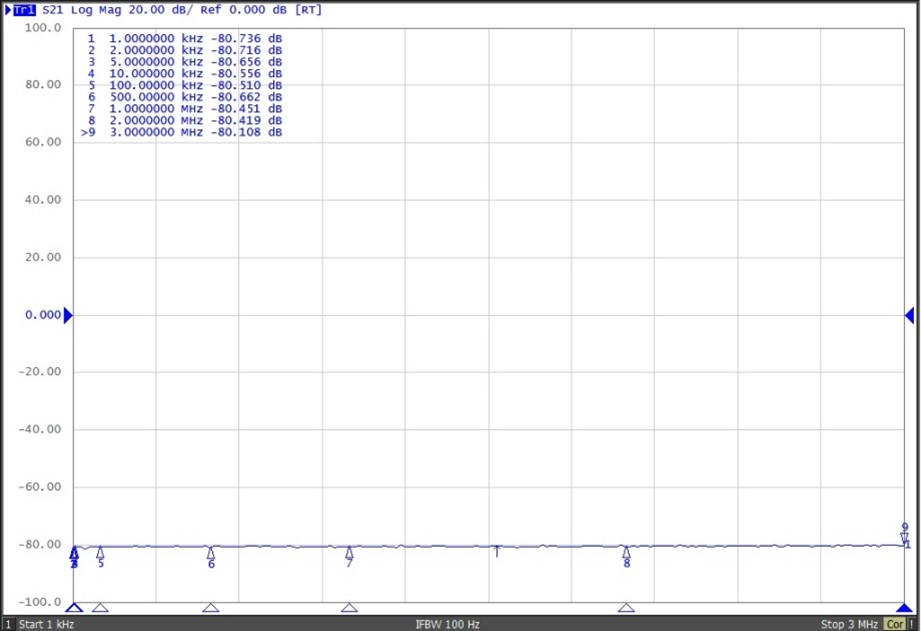Click left reference level arrow at 0.000
921x631 pixels.
click(x=68, y=316)
